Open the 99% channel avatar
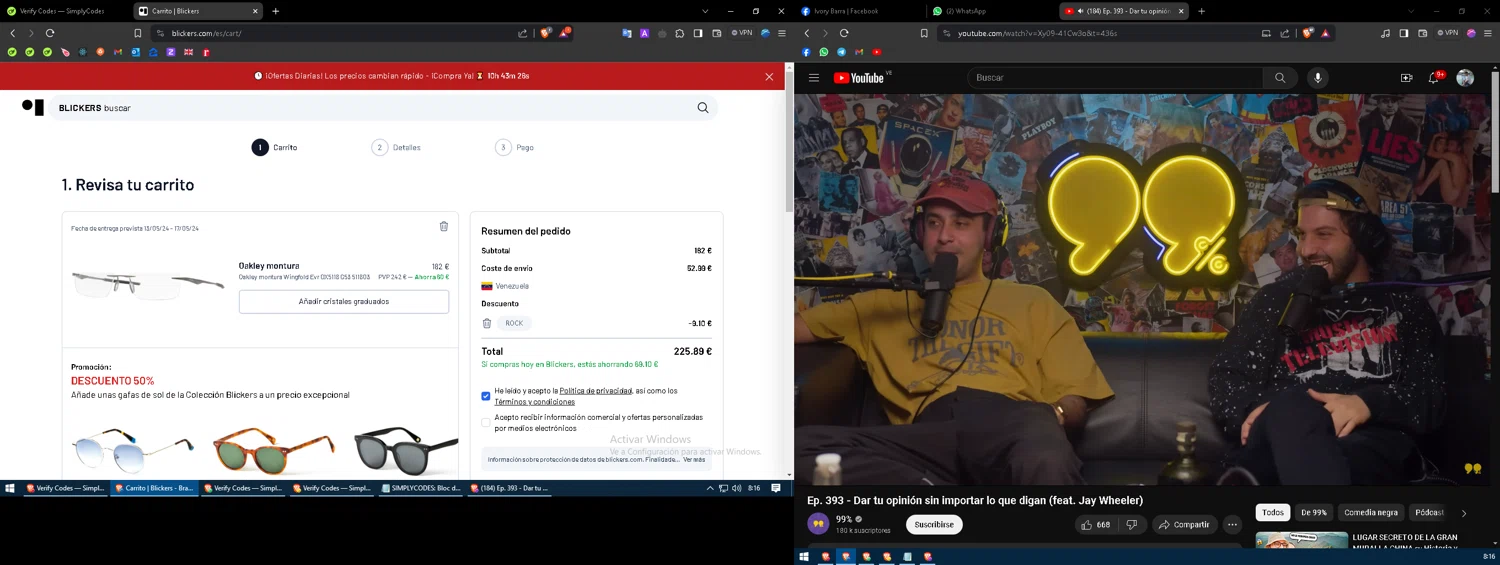 click(818, 524)
